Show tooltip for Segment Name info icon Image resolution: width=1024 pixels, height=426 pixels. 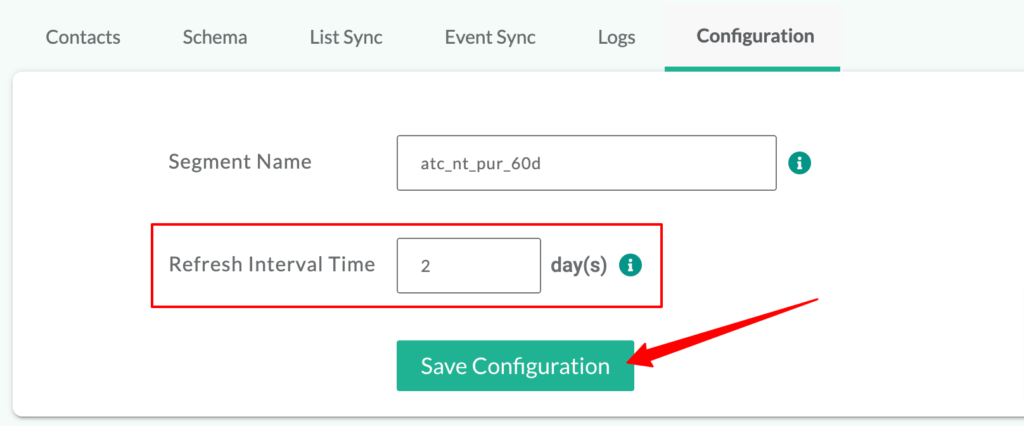pyautogui.click(x=799, y=163)
